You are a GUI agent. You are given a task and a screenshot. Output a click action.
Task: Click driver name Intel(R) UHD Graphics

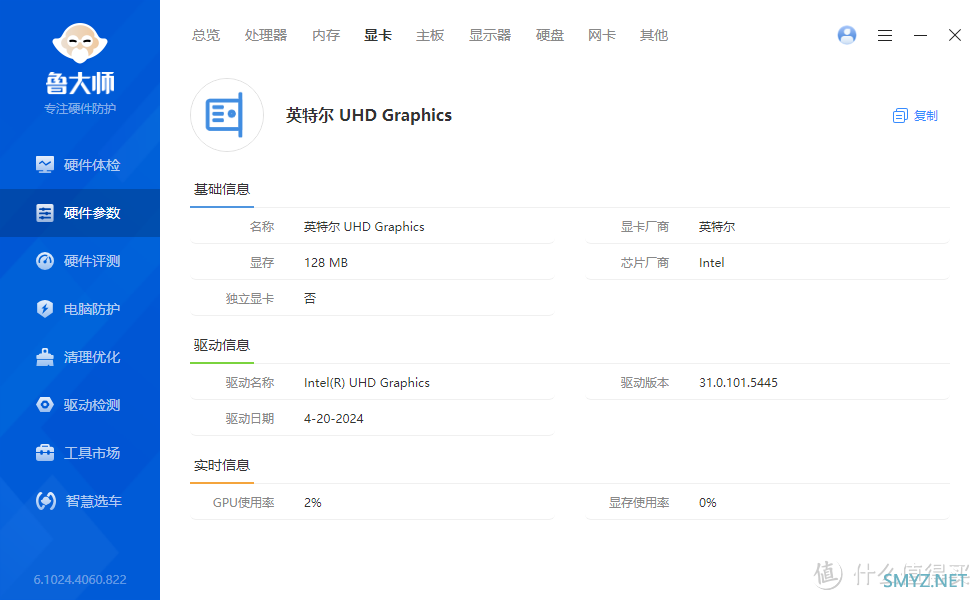coord(367,383)
